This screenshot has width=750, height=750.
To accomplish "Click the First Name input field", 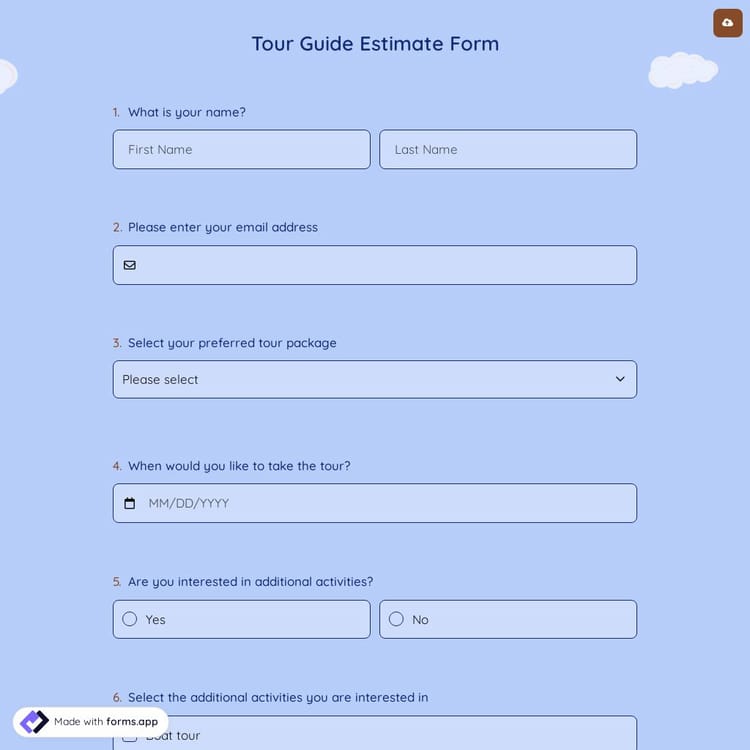I will pos(241,150).
